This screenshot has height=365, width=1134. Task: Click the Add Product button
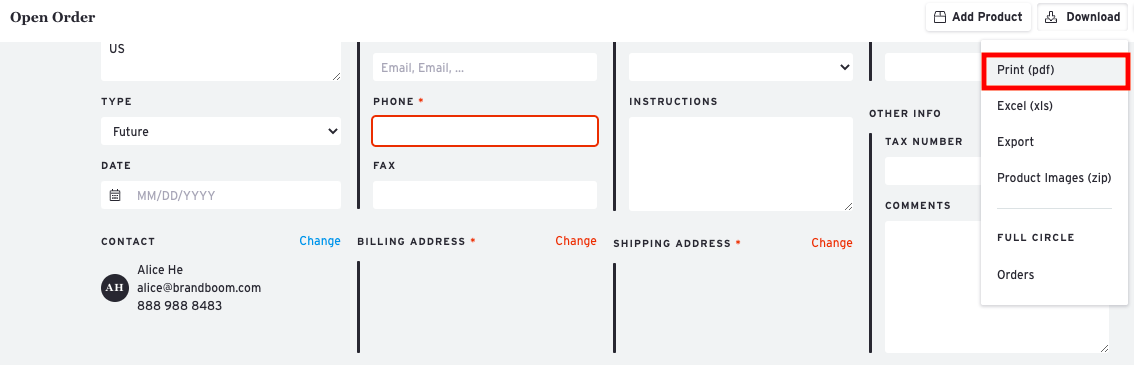[978, 17]
